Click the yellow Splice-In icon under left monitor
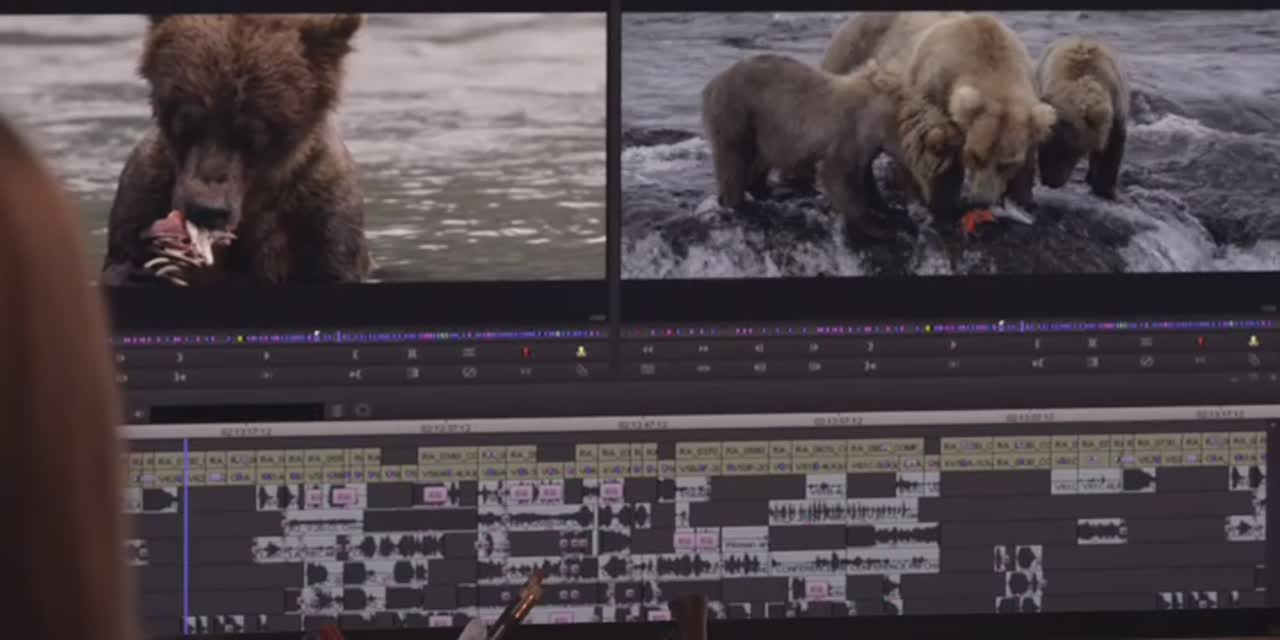 [581, 352]
